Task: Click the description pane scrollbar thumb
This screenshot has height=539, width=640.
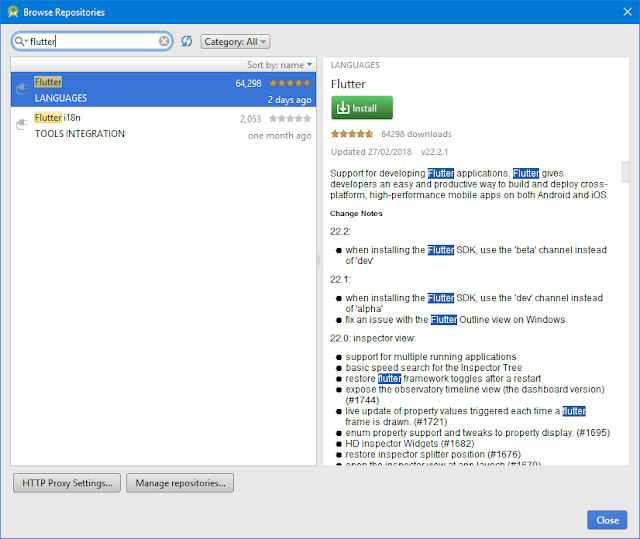Action: tap(625, 172)
